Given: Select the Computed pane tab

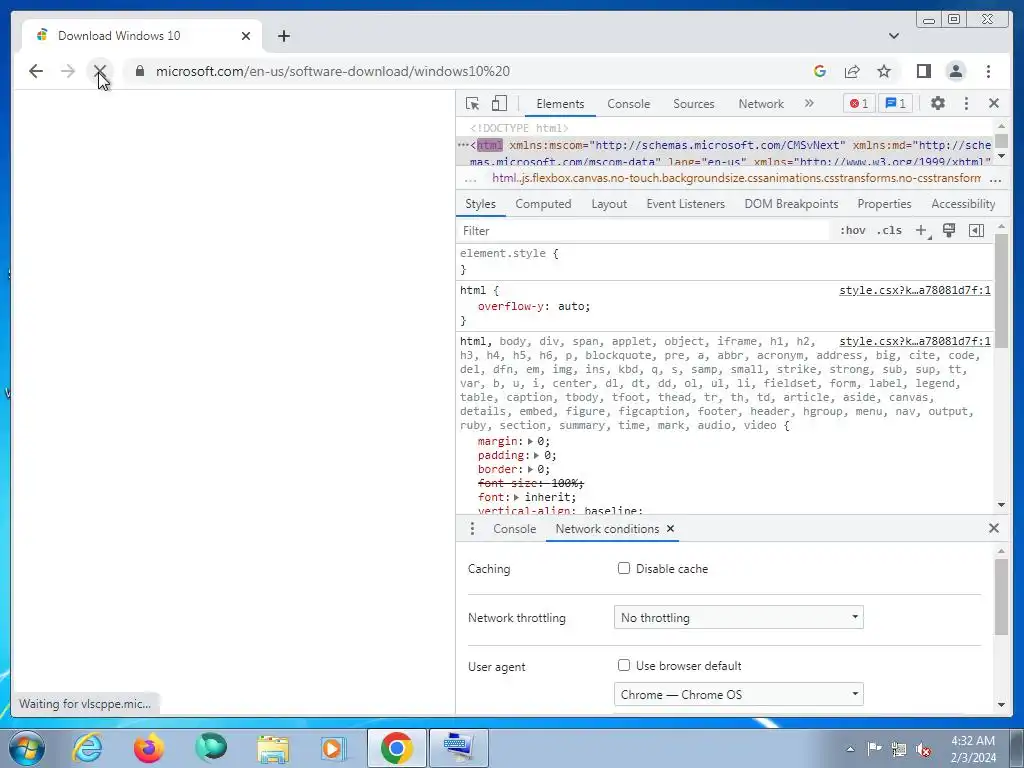Looking at the screenshot, I should [543, 204].
